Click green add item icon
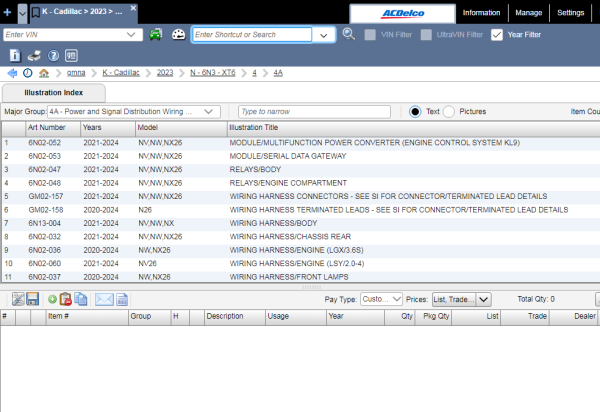This screenshot has width=600, height=412. 52,300
